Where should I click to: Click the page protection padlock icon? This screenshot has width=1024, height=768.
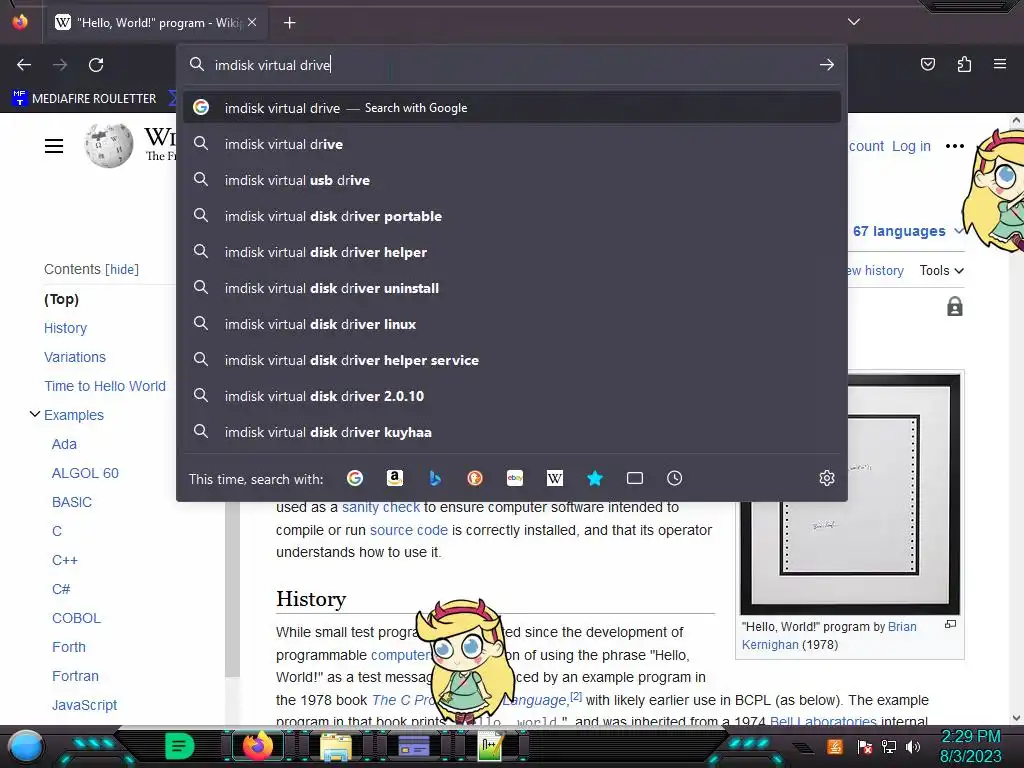(955, 306)
